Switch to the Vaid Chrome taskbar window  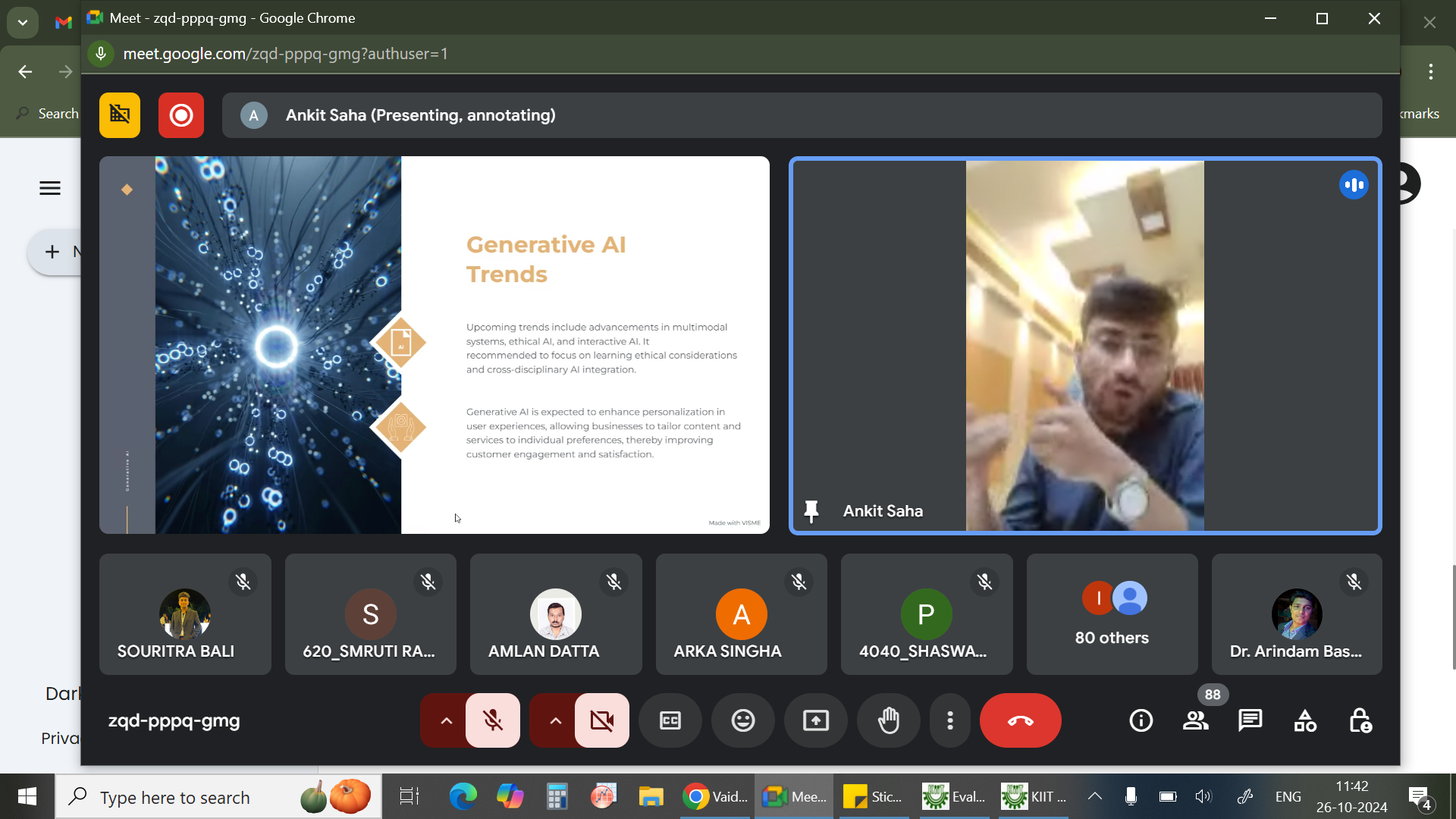point(716,797)
